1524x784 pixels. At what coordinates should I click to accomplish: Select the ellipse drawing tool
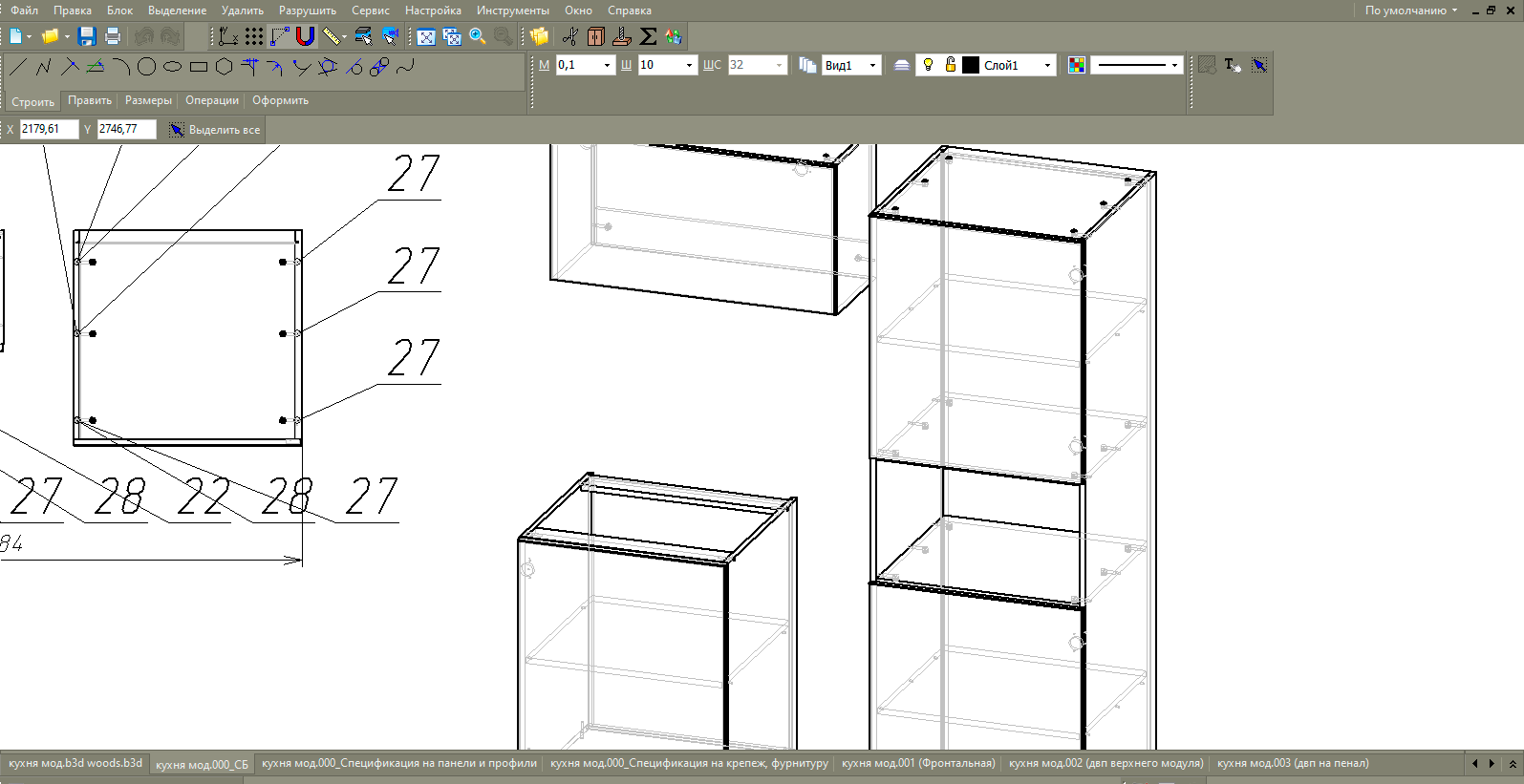(x=172, y=67)
